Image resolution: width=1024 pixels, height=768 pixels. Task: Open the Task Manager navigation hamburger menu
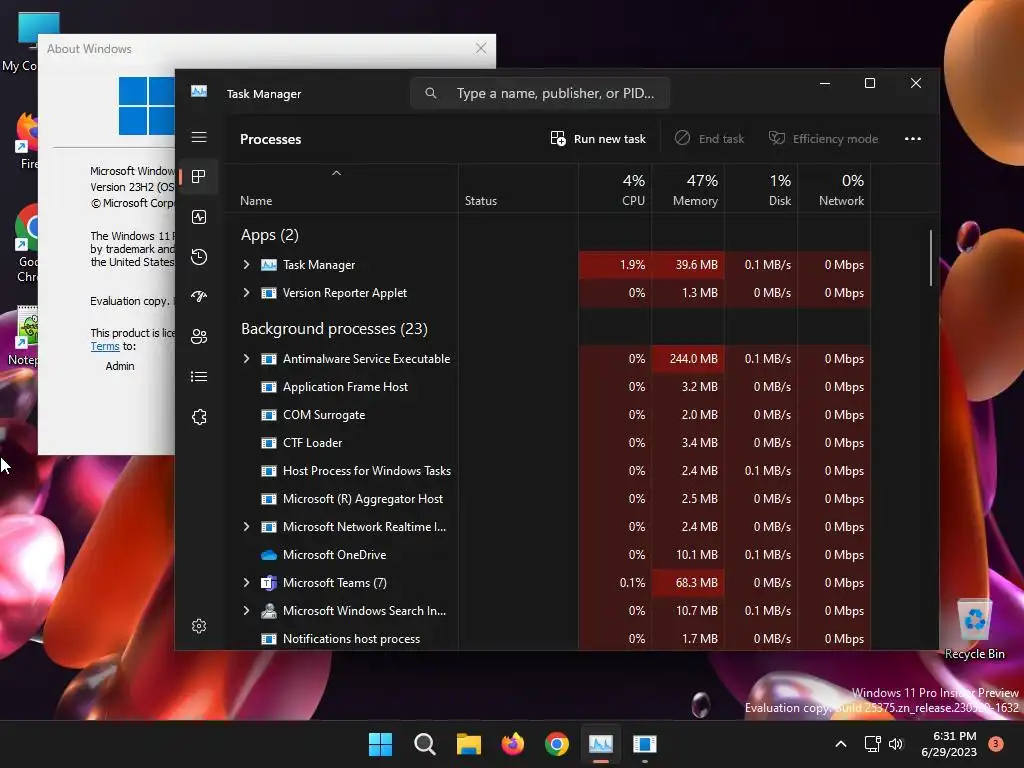tap(199, 137)
